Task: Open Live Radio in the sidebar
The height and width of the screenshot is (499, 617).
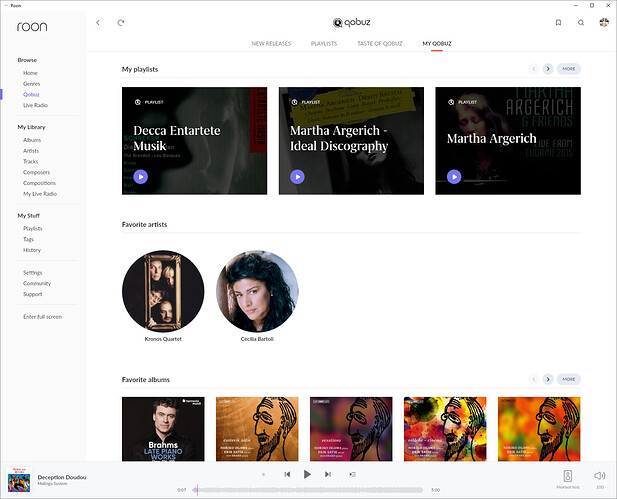Action: click(35, 105)
